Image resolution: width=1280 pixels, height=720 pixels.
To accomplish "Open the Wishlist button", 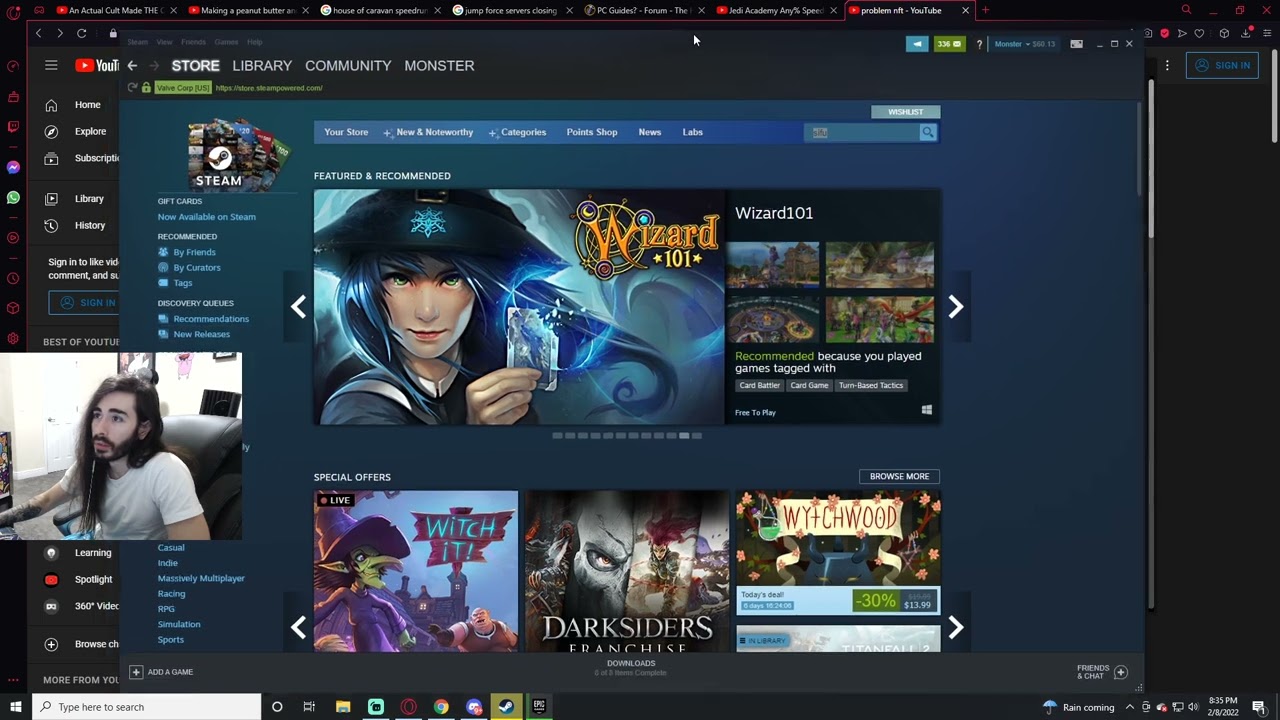I will (905, 112).
